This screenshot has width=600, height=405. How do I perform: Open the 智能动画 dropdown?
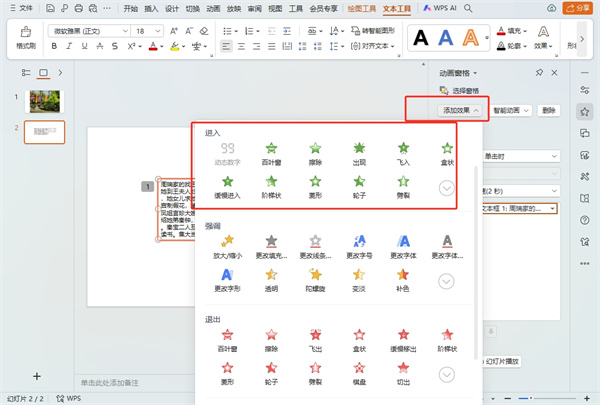pos(510,110)
